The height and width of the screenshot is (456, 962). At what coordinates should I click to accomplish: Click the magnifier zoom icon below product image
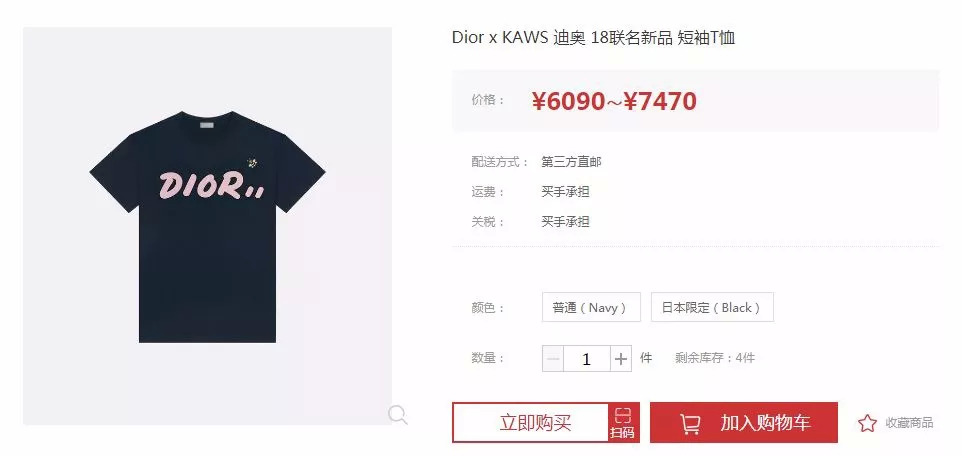click(x=398, y=414)
